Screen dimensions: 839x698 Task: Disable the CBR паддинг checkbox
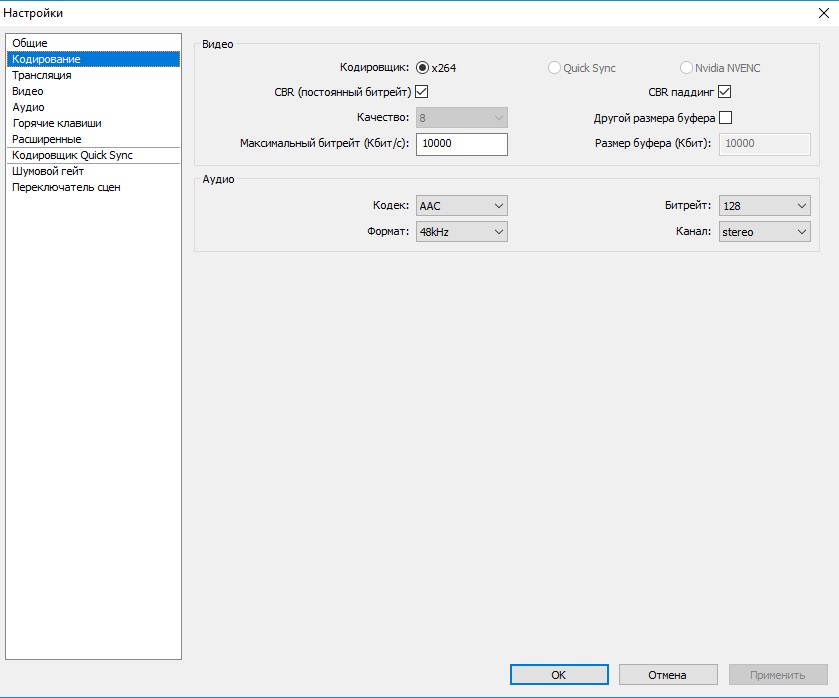(x=725, y=92)
